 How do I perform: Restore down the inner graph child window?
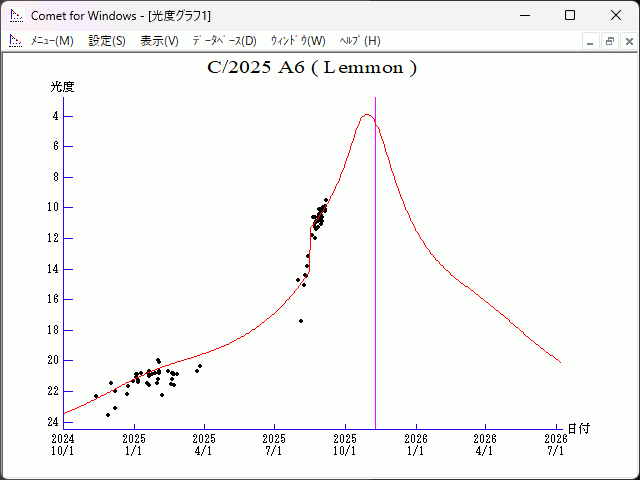(609, 41)
